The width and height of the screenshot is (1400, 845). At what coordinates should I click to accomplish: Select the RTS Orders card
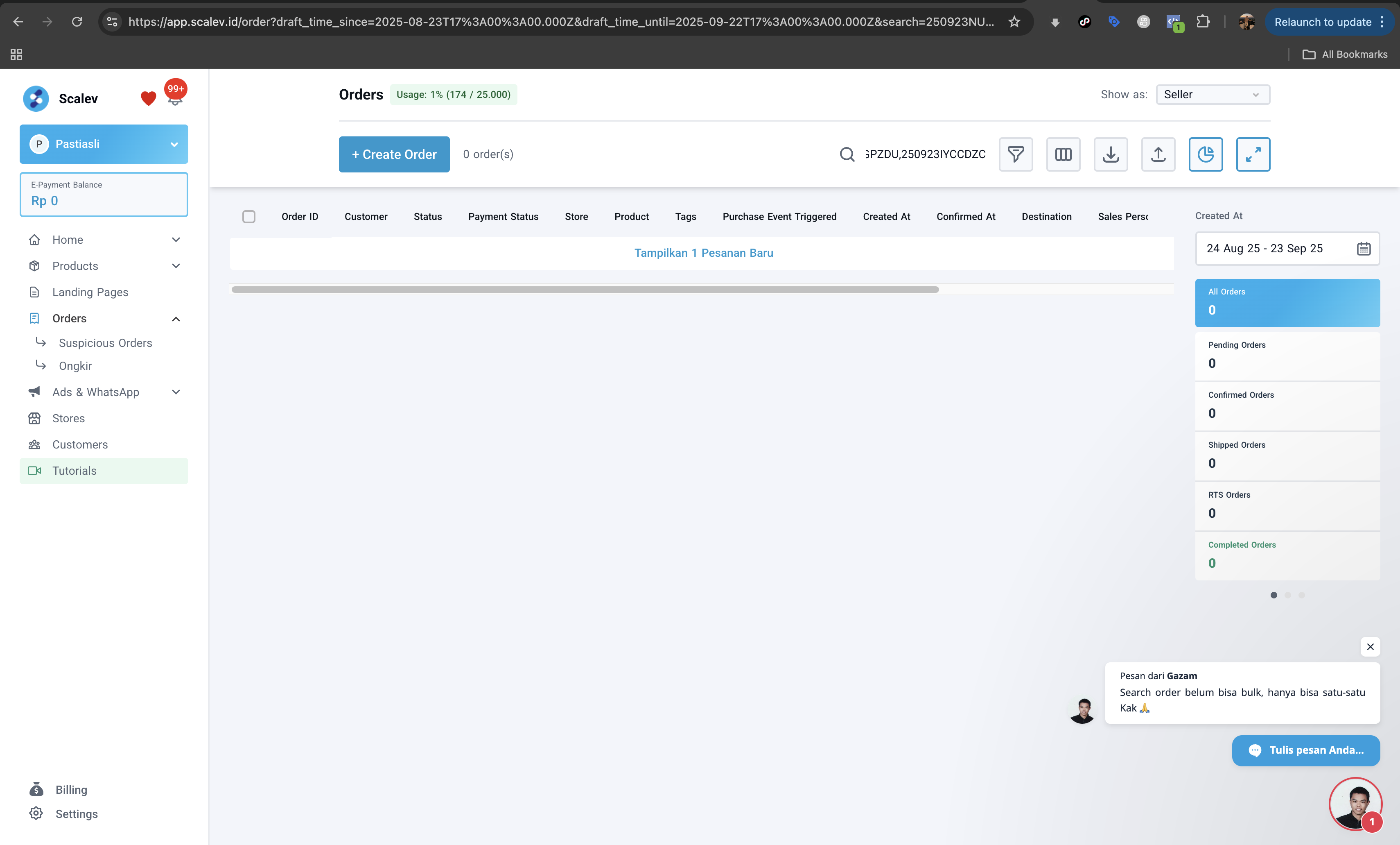1287,506
